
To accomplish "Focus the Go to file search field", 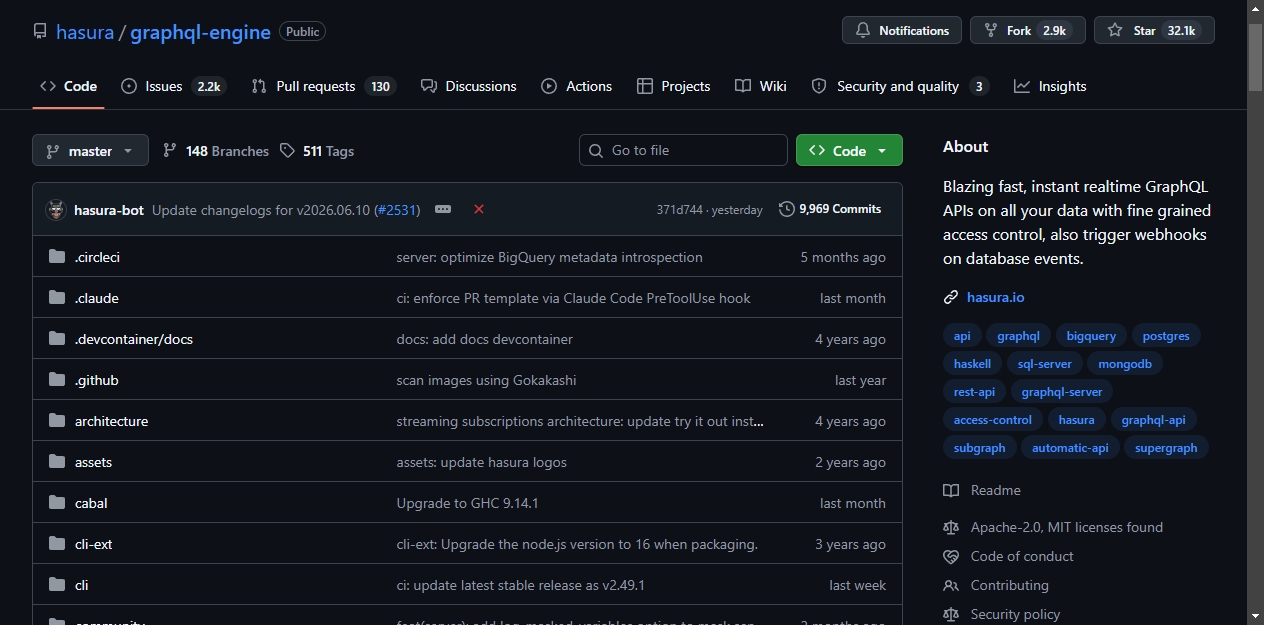I will [x=683, y=150].
